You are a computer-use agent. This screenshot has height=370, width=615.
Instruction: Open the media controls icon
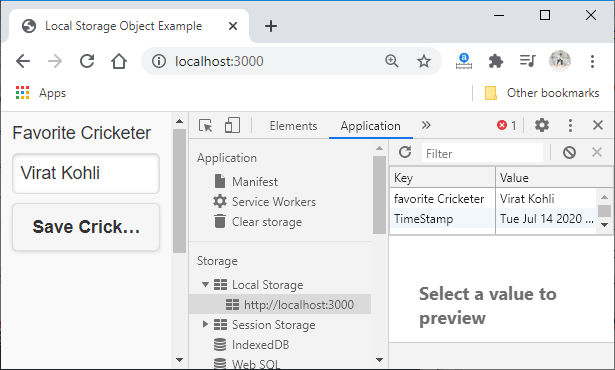[528, 61]
